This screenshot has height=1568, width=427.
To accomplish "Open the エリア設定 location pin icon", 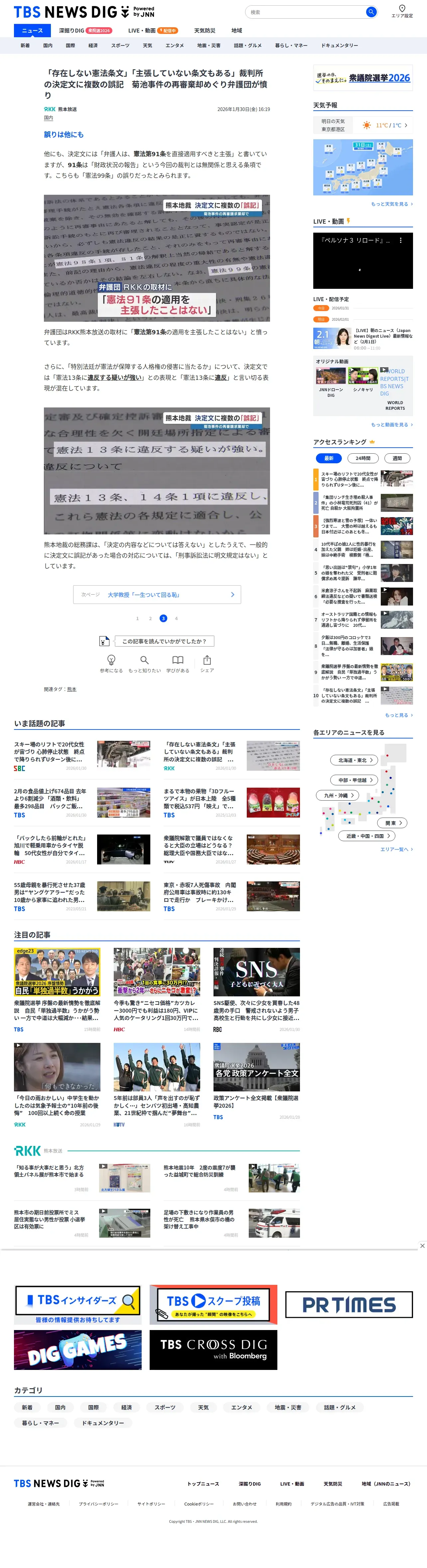I will tap(402, 9).
